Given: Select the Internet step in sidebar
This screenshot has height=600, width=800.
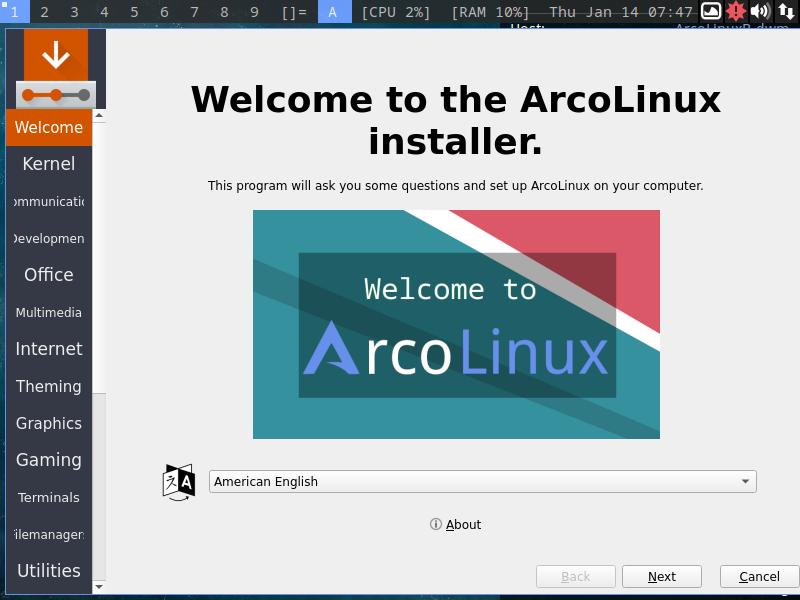Looking at the screenshot, I should pyautogui.click(x=49, y=349).
